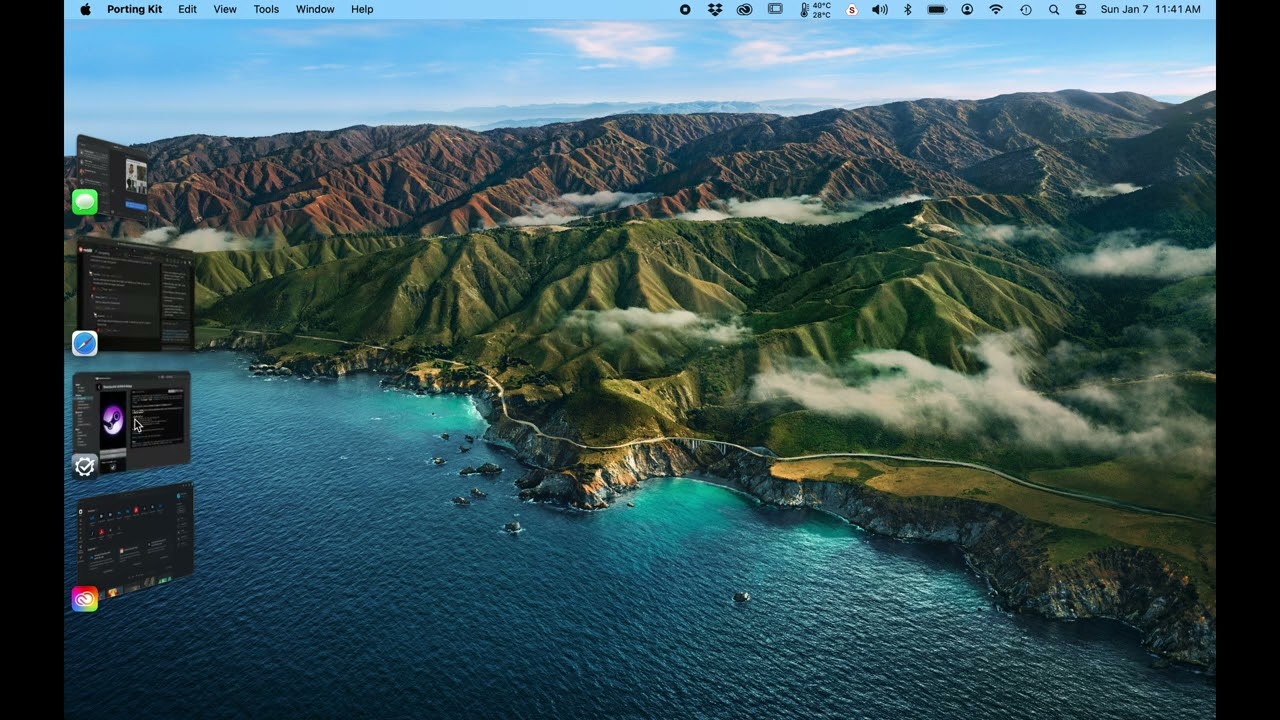Open the Apple menu

tap(85, 9)
